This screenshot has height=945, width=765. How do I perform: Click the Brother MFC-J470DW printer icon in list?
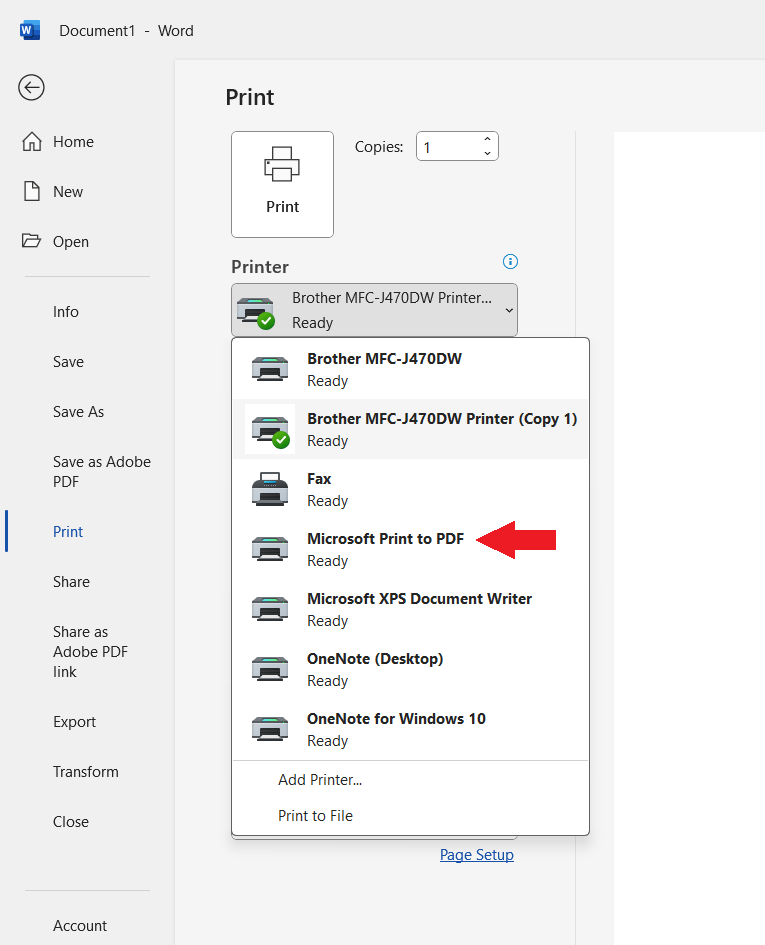pyautogui.click(x=269, y=369)
